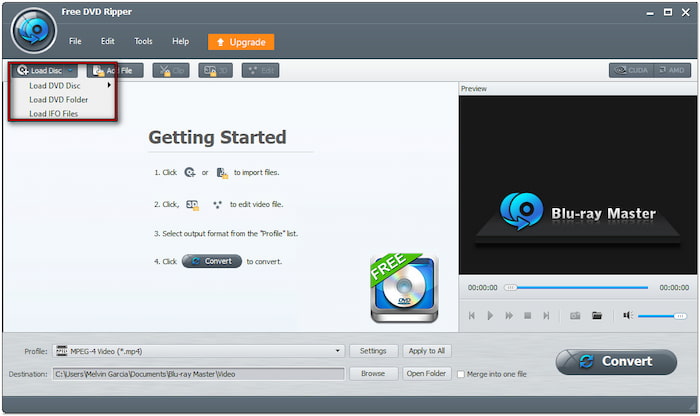The height and width of the screenshot is (416, 700).
Task: Play the preview video
Action: coord(490,316)
